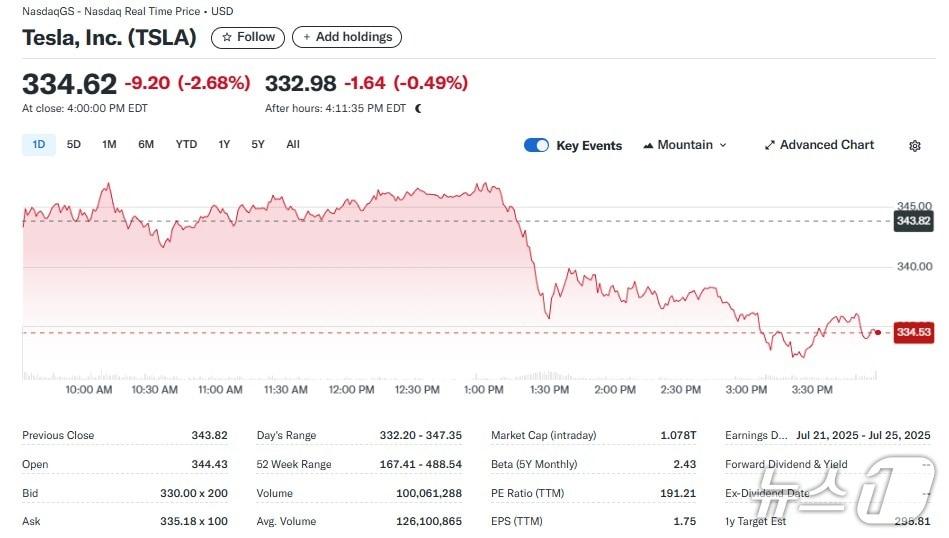
Task: Choose the 6M chart range
Action: point(146,145)
